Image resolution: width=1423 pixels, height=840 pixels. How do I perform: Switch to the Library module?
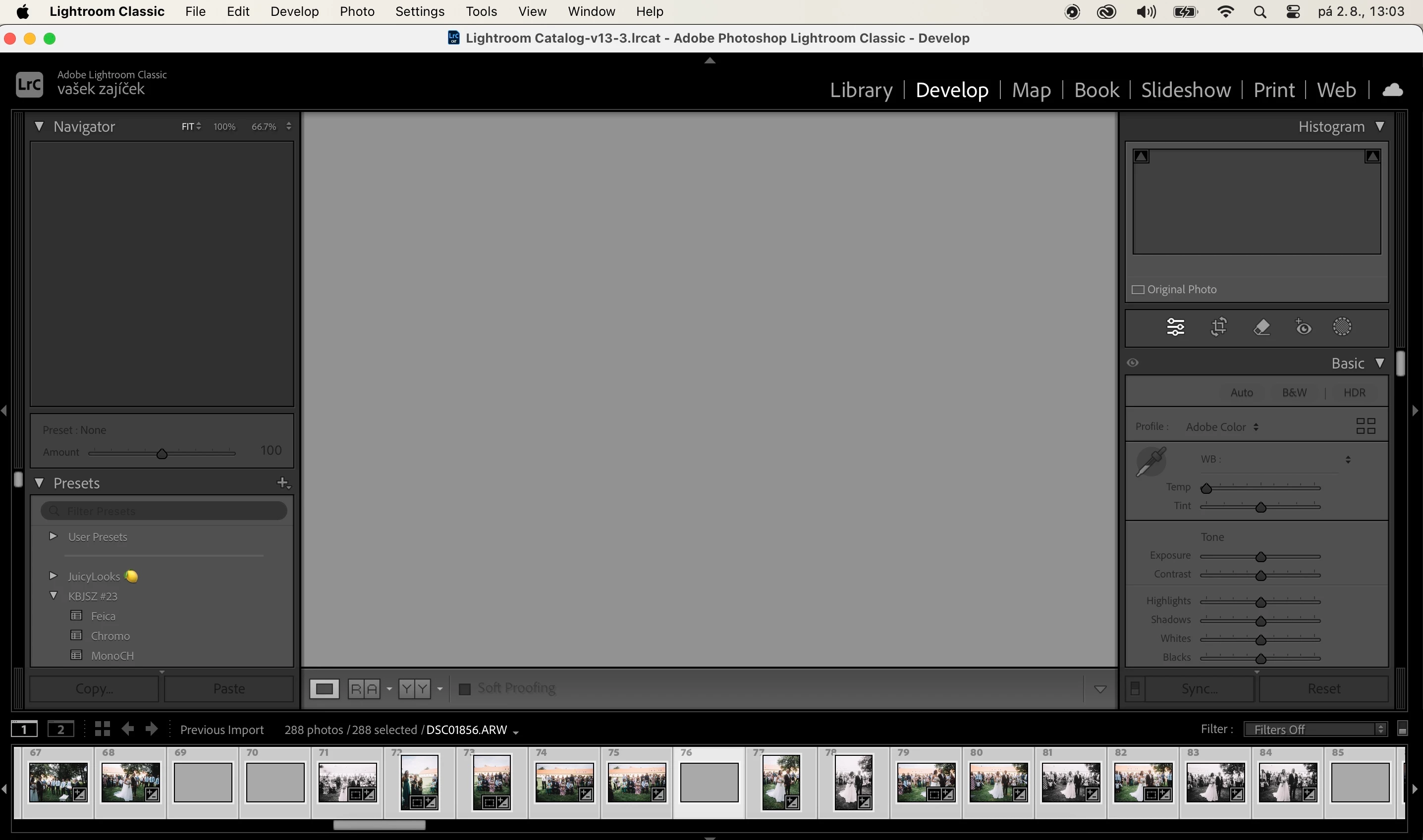pos(861,90)
